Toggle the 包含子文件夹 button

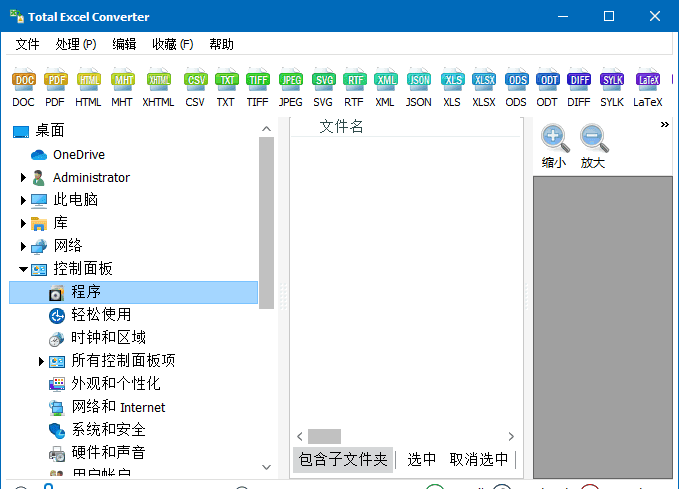(x=343, y=460)
